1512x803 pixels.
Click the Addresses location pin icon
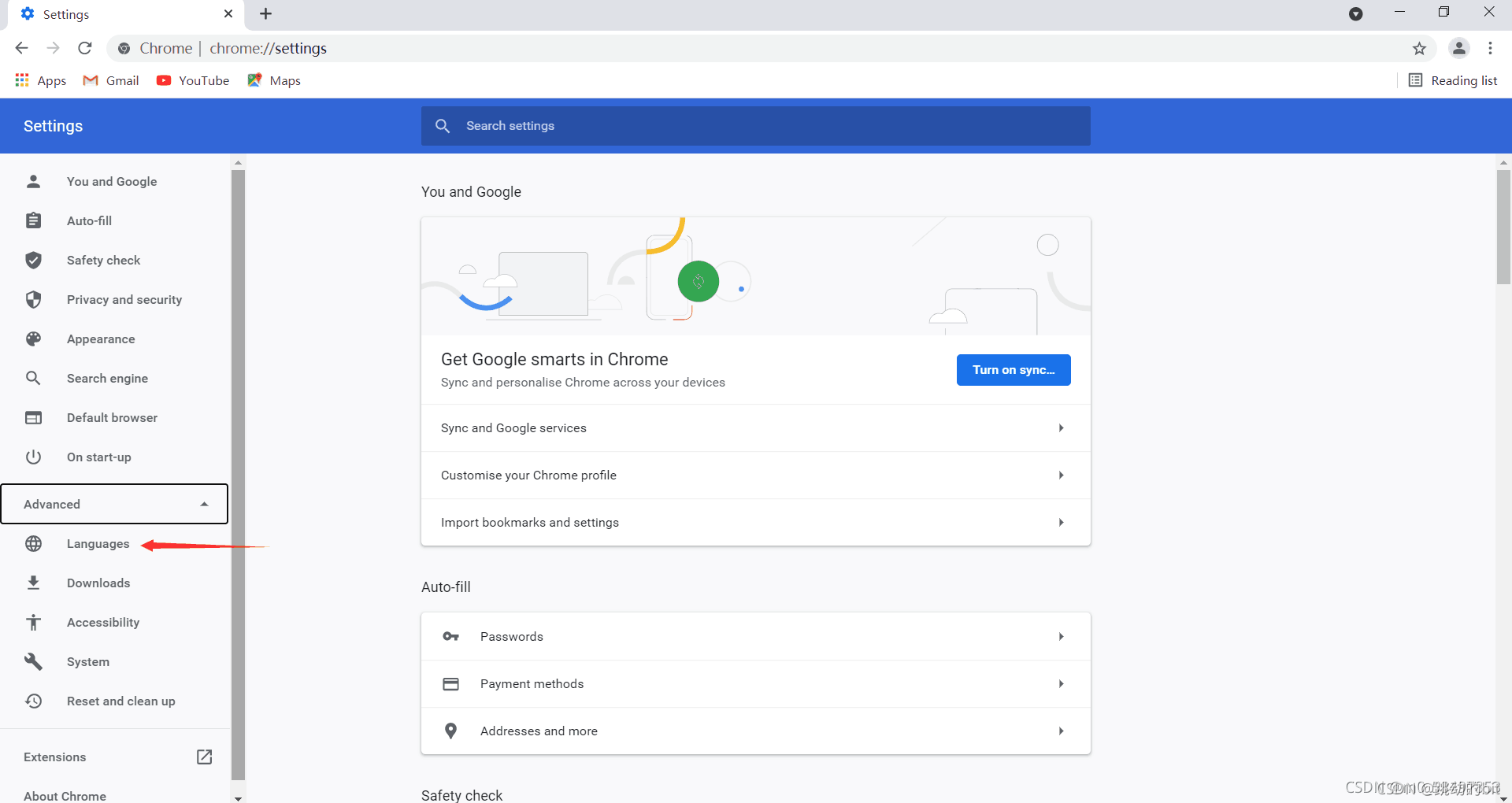[x=450, y=731]
